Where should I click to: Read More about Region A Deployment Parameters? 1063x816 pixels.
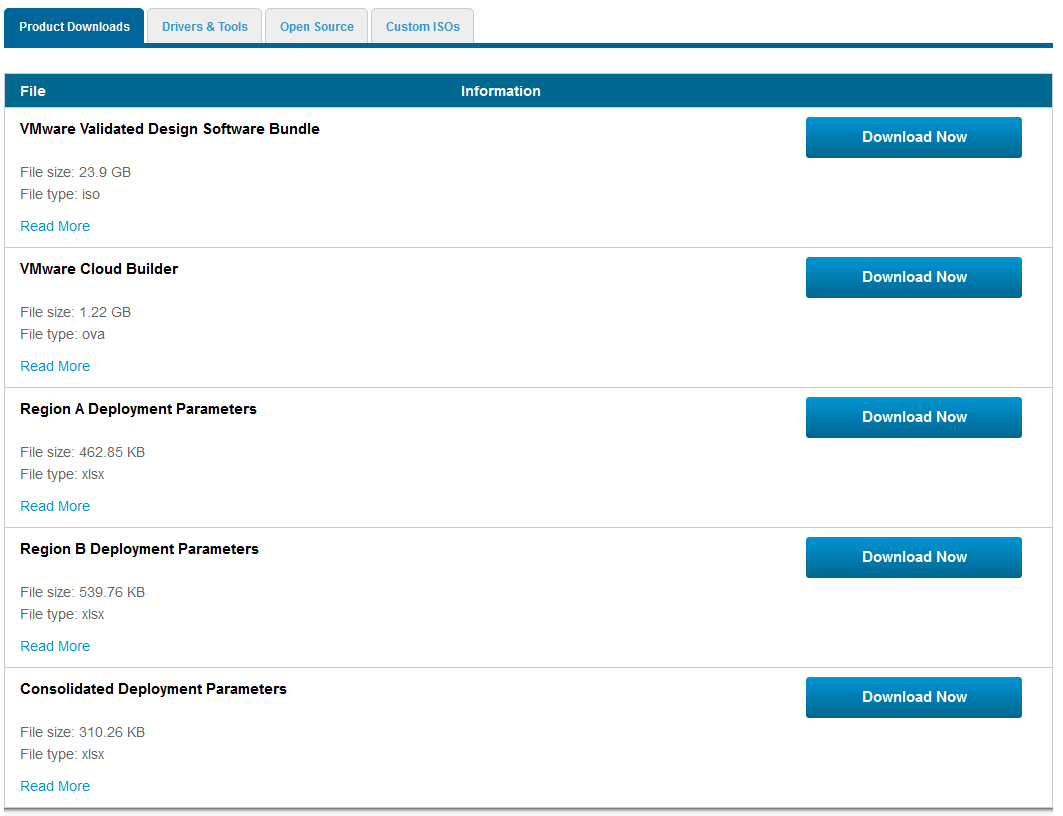pos(55,506)
